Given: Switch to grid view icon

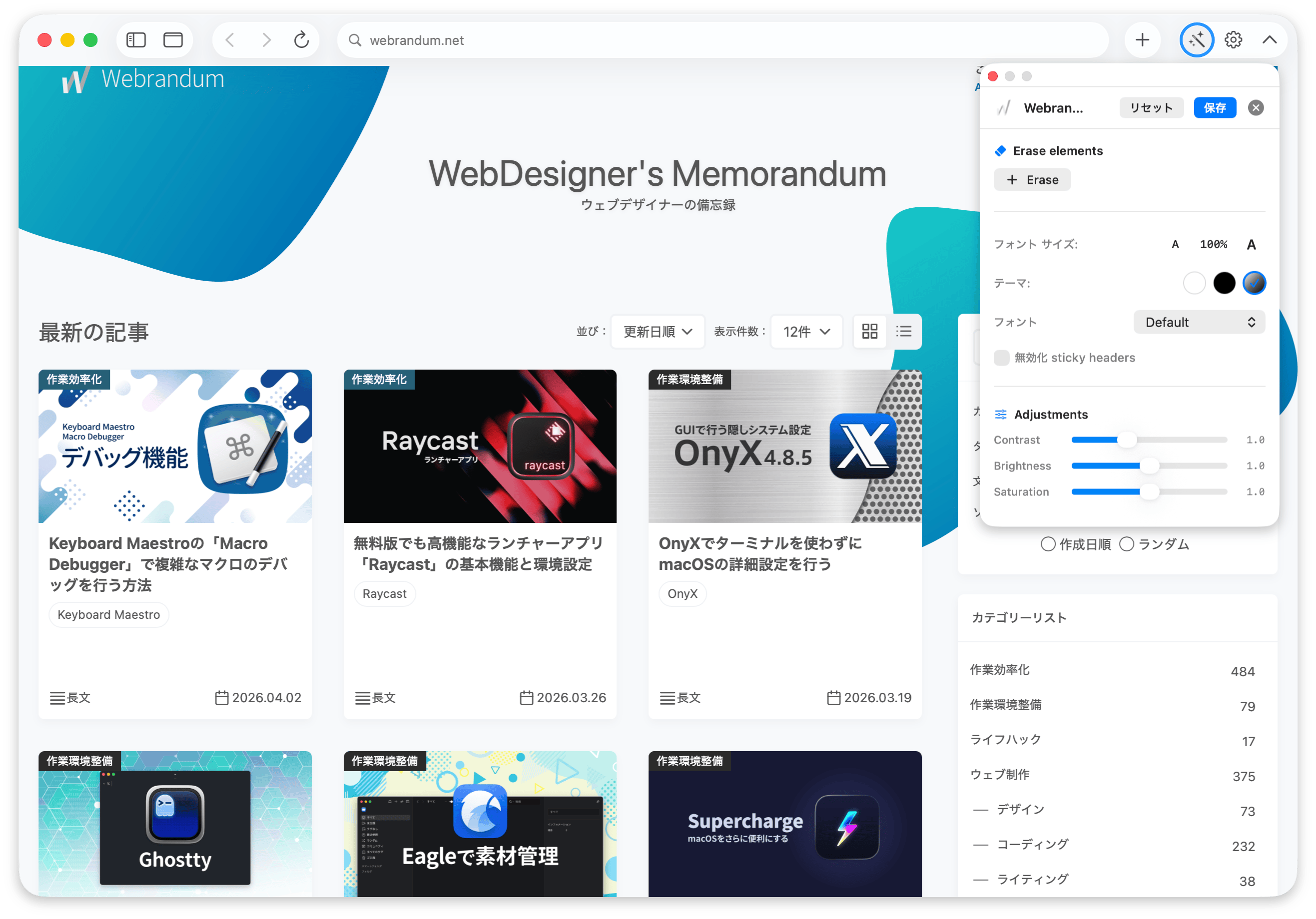Looking at the screenshot, I should pos(869,331).
